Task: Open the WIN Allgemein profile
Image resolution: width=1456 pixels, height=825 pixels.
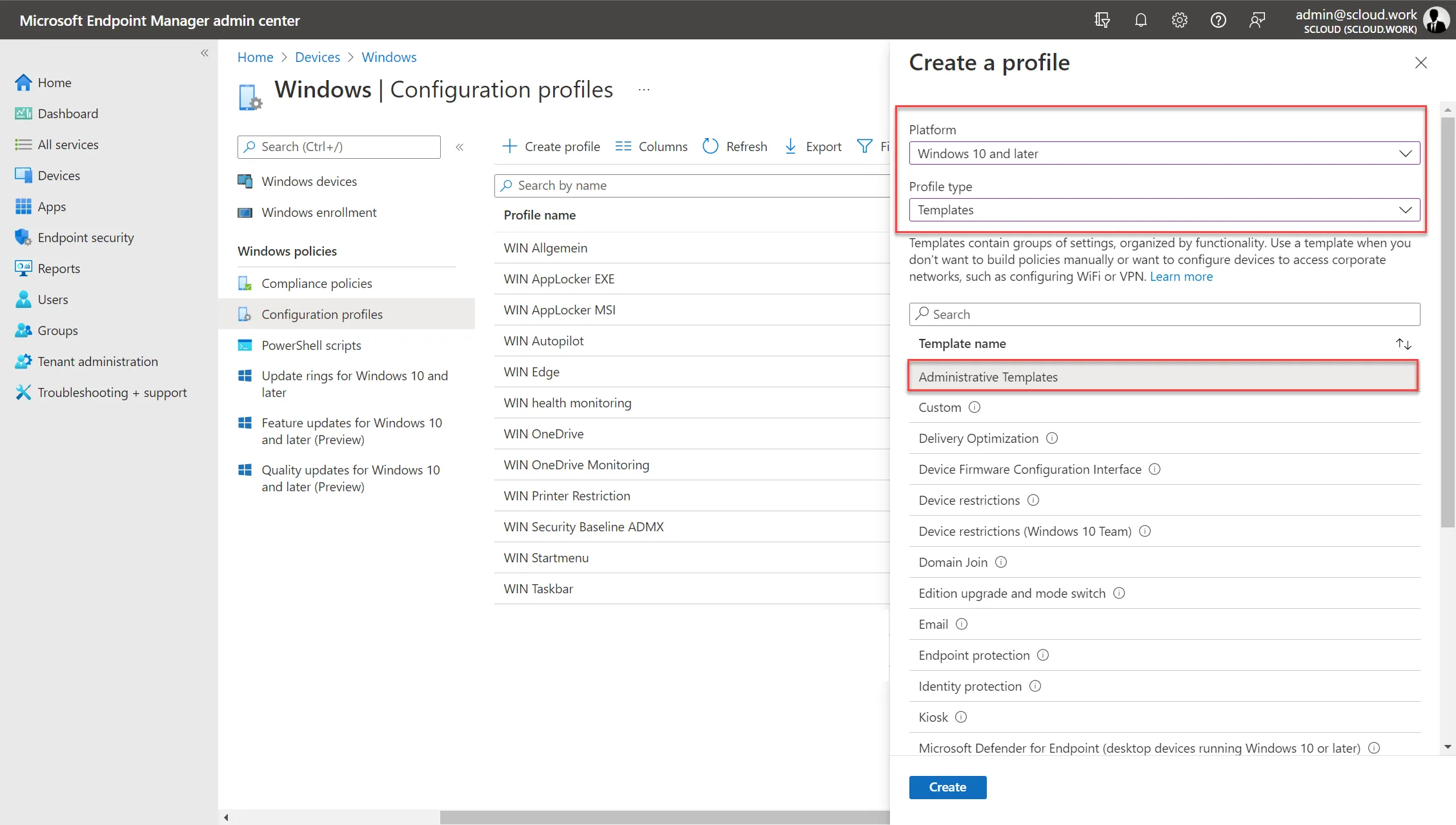Action: point(545,248)
